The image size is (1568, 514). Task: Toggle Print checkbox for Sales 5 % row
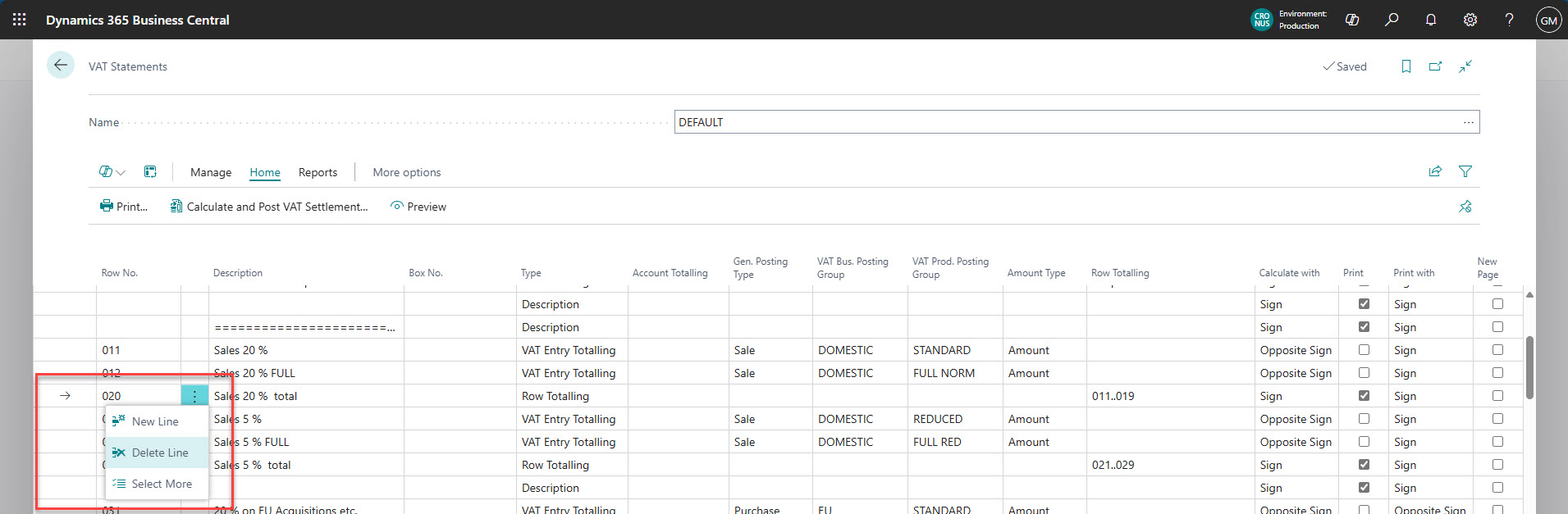1364,419
